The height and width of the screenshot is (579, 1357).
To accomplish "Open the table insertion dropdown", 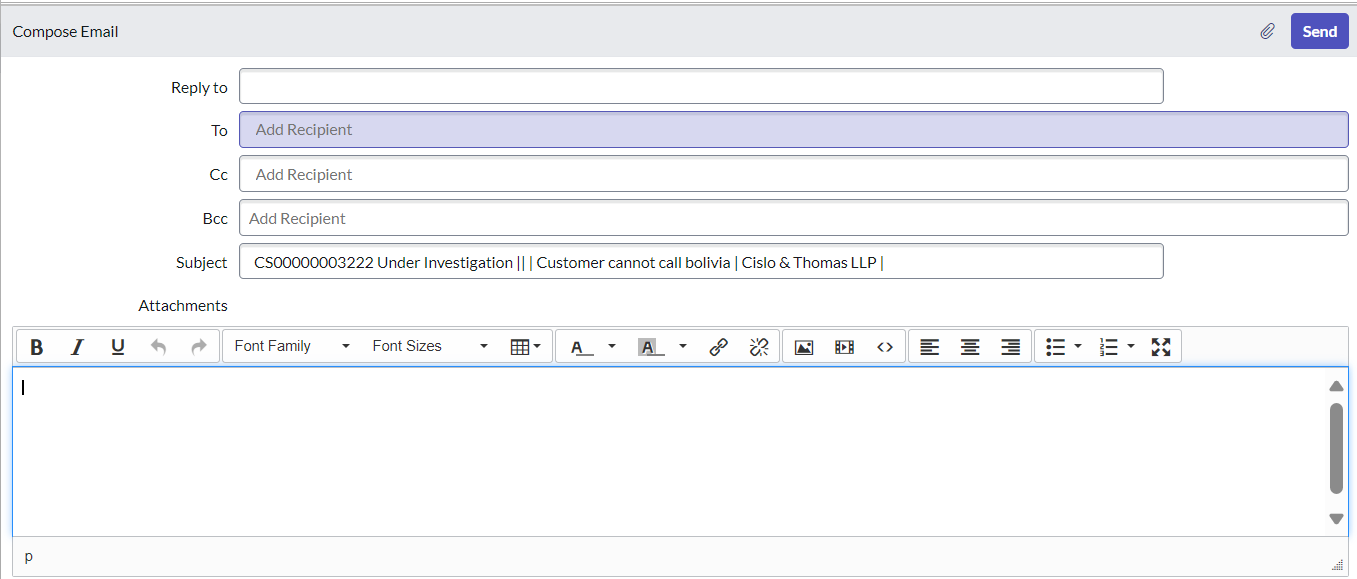I will tap(523, 346).
